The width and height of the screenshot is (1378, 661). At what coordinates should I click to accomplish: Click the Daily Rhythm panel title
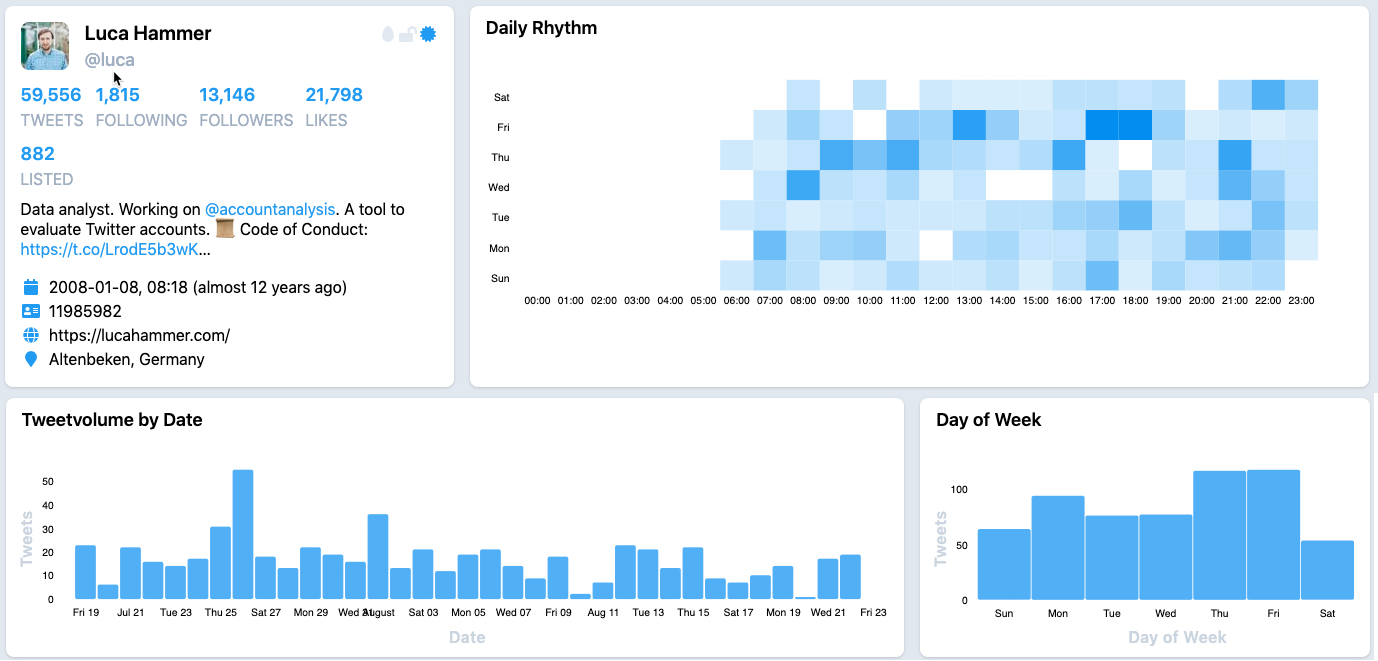click(541, 28)
